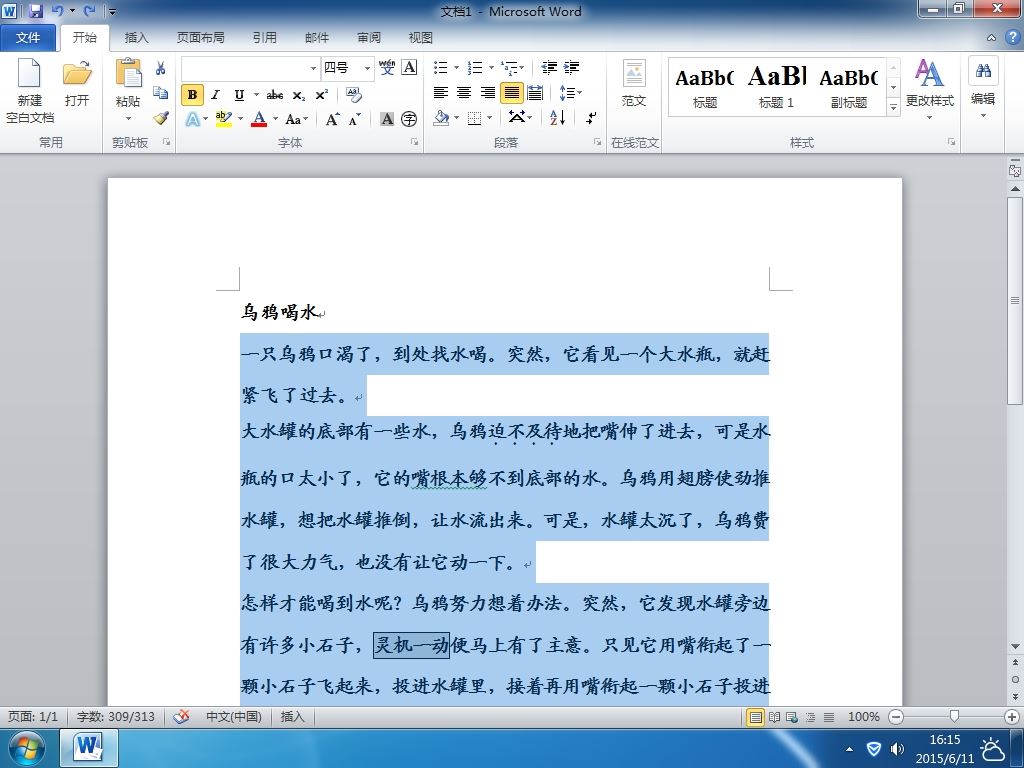Apply character shading icon
The width and height of the screenshot is (1024, 768).
pos(387,119)
